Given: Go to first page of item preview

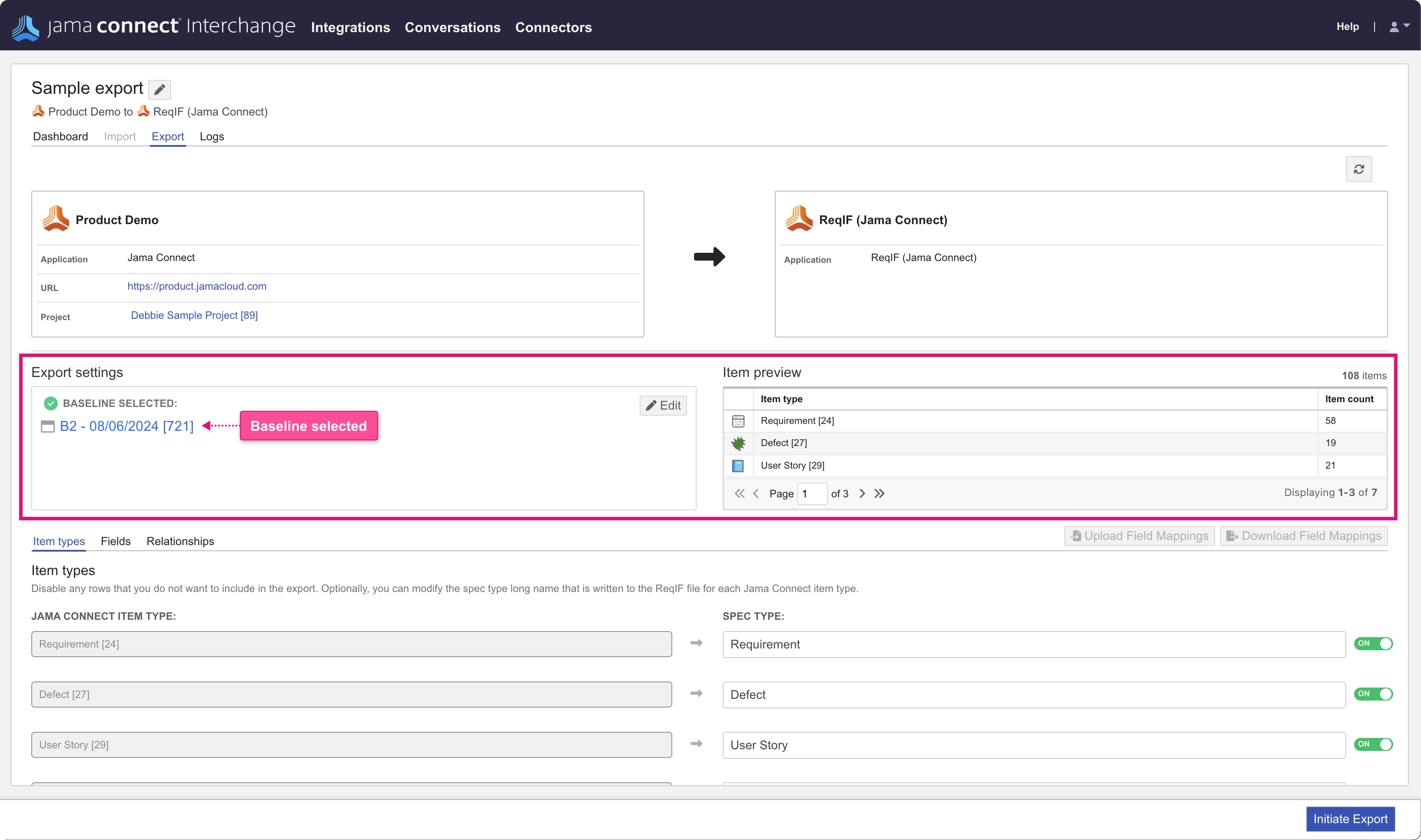Looking at the screenshot, I should tap(739, 493).
